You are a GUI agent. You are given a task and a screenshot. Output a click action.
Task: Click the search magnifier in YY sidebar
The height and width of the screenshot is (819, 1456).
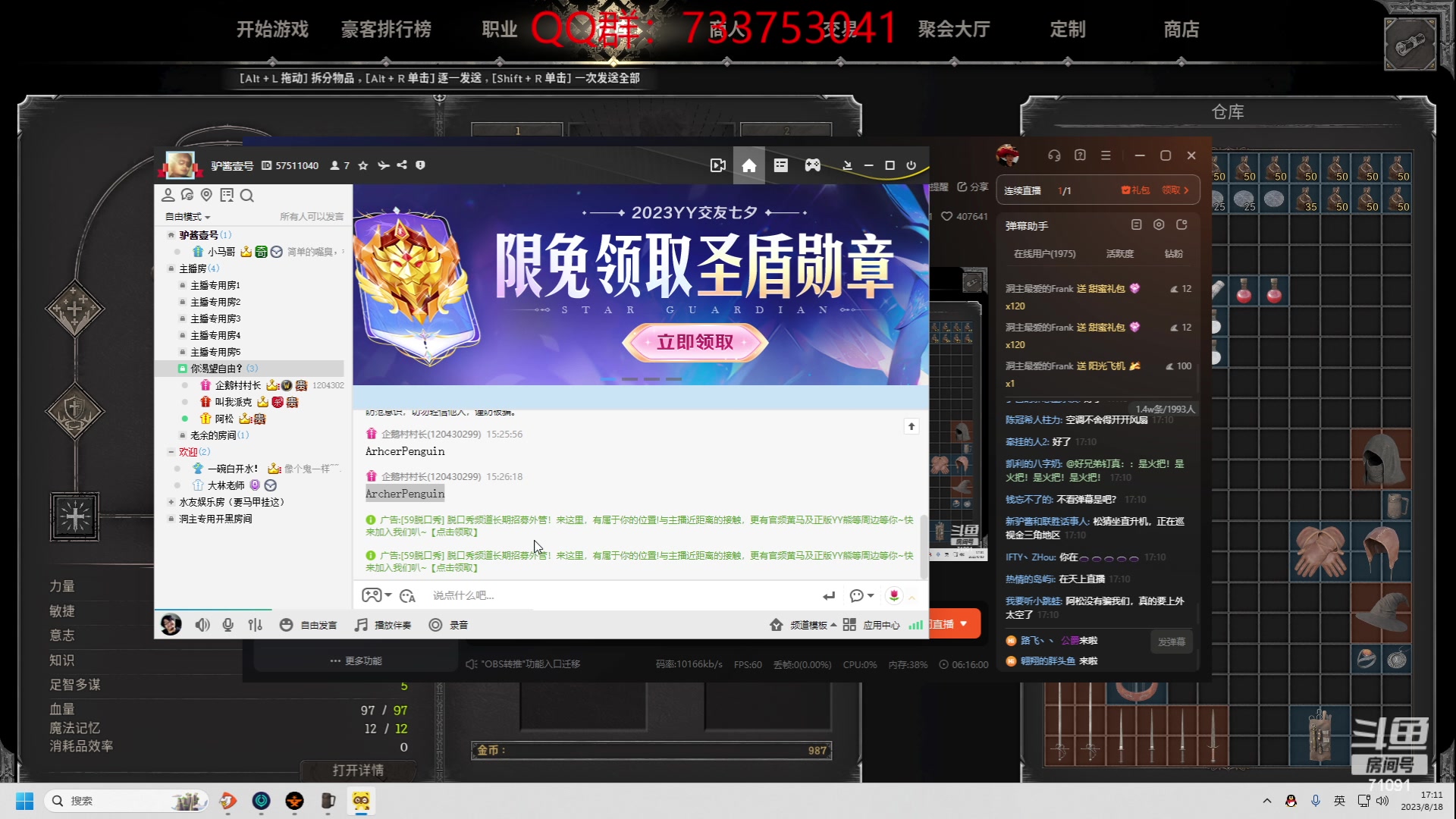[246, 195]
